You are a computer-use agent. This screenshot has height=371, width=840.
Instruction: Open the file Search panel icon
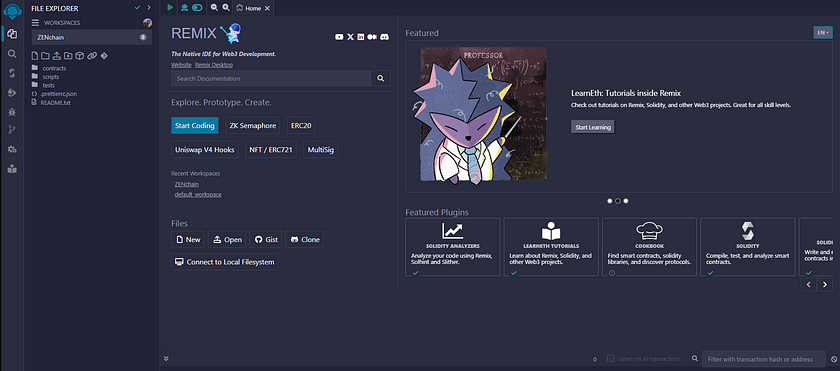12,54
